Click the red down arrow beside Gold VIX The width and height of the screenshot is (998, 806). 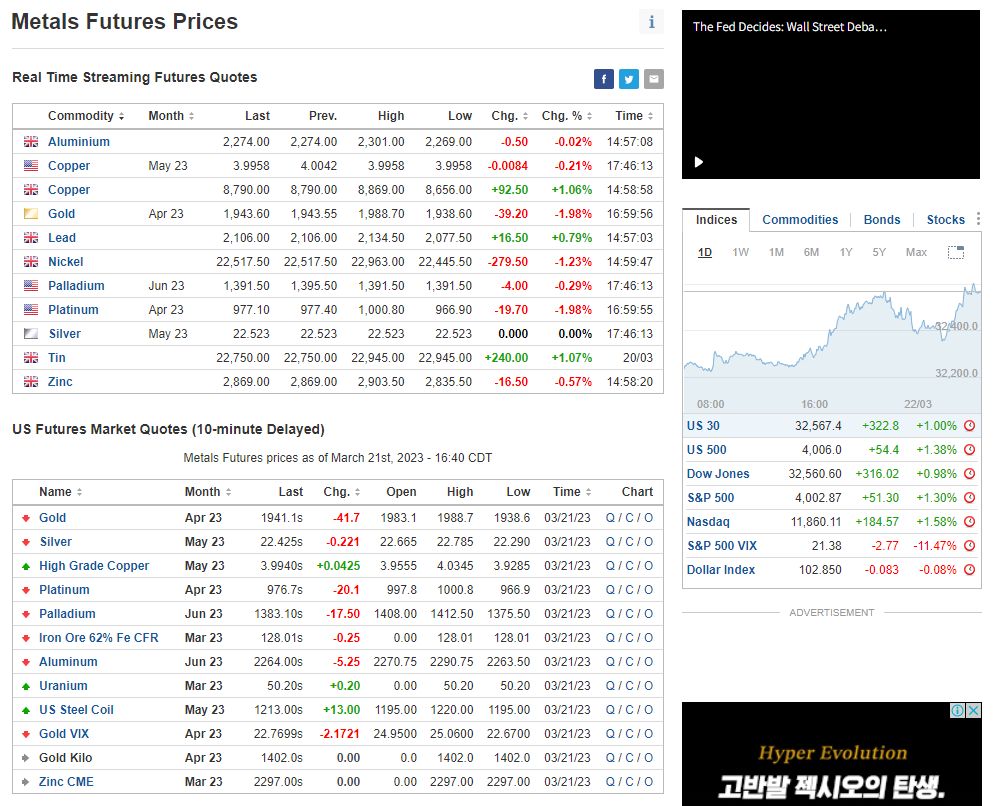25,734
